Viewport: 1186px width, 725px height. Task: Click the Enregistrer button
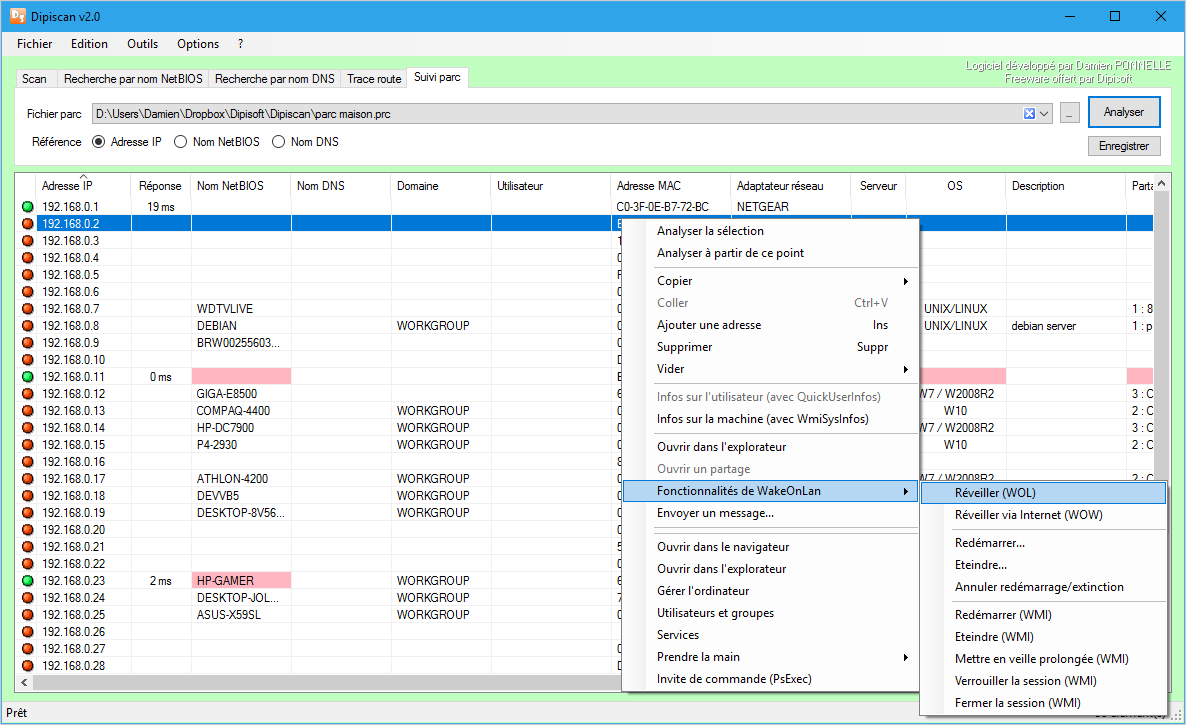pyautogui.click(x=1123, y=146)
